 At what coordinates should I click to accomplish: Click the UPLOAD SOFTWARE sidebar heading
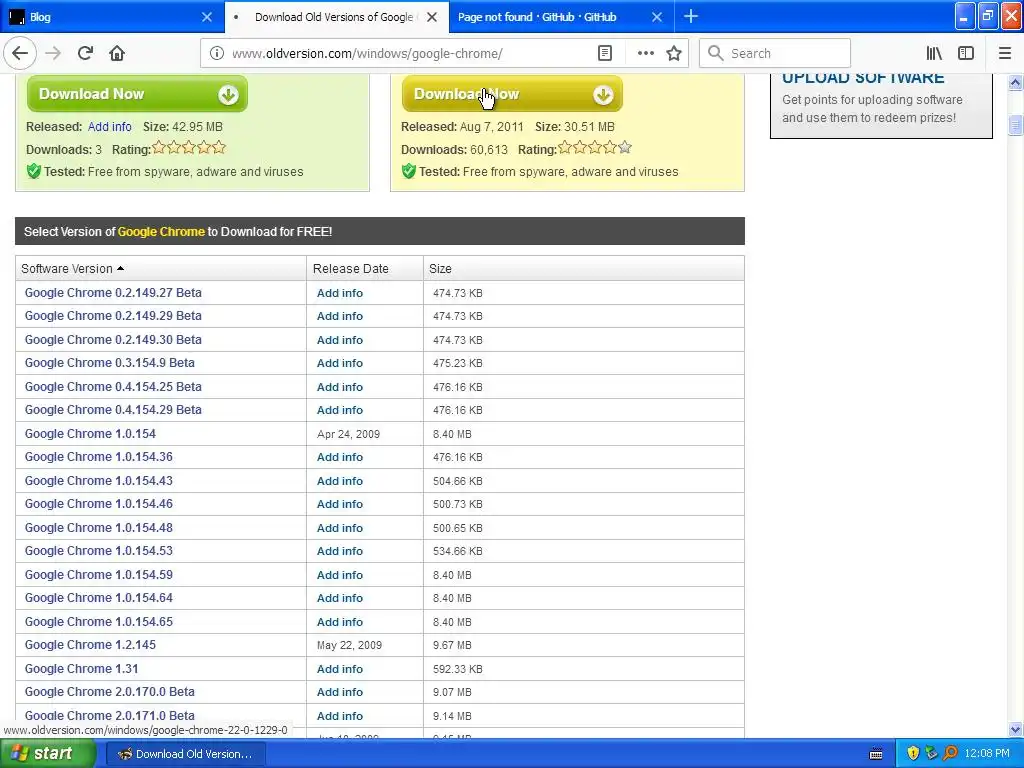tap(863, 77)
